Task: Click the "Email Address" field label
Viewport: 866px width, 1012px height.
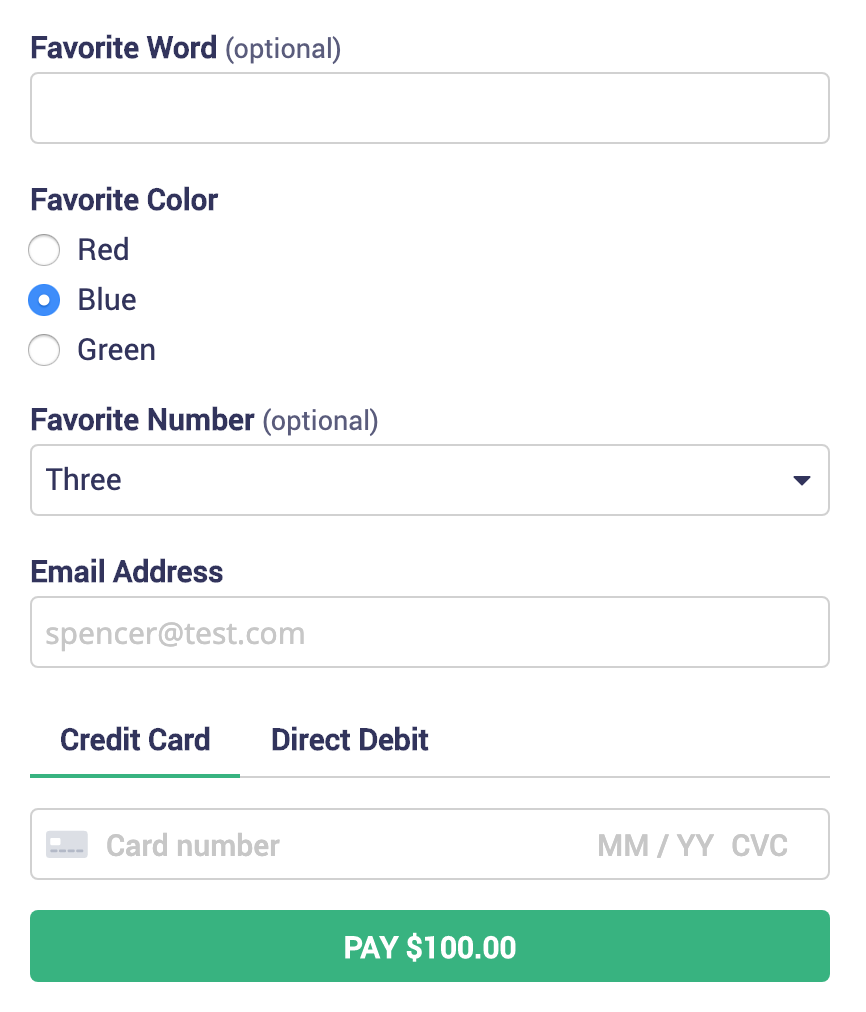Action: tap(127, 572)
